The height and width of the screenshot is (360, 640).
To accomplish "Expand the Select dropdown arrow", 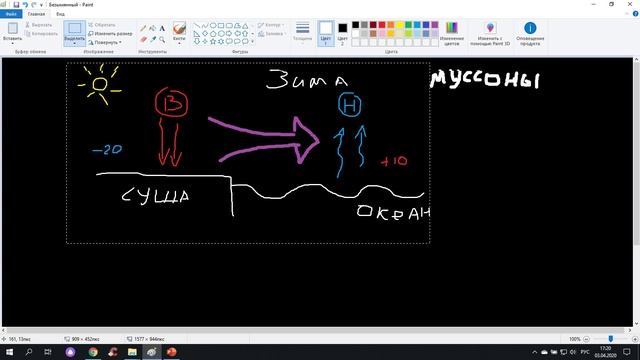I will coord(74,43).
